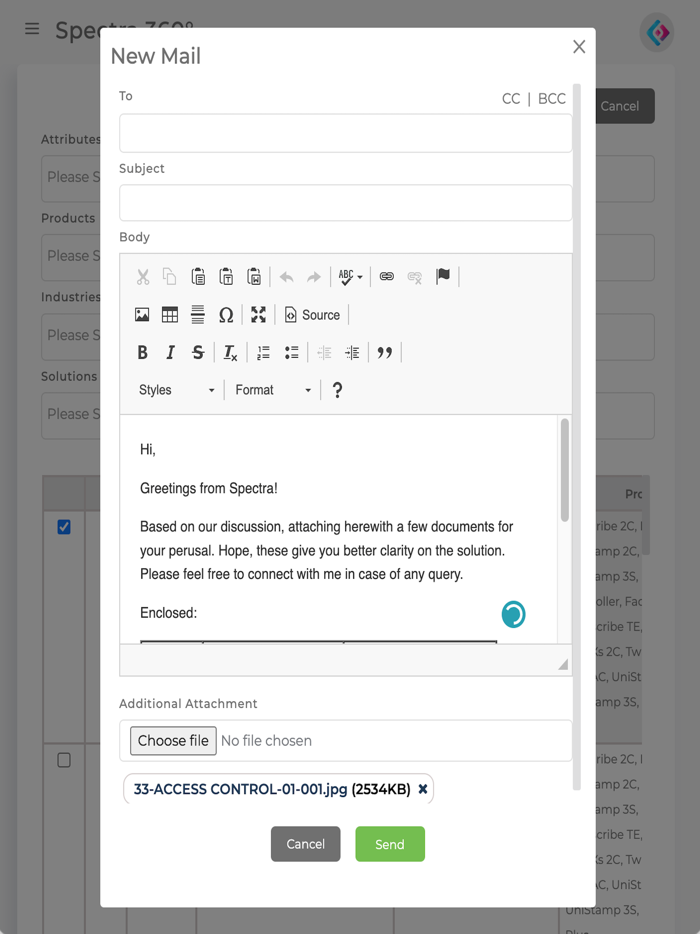
Task: Open the spell check dropdown
Action: 350,277
